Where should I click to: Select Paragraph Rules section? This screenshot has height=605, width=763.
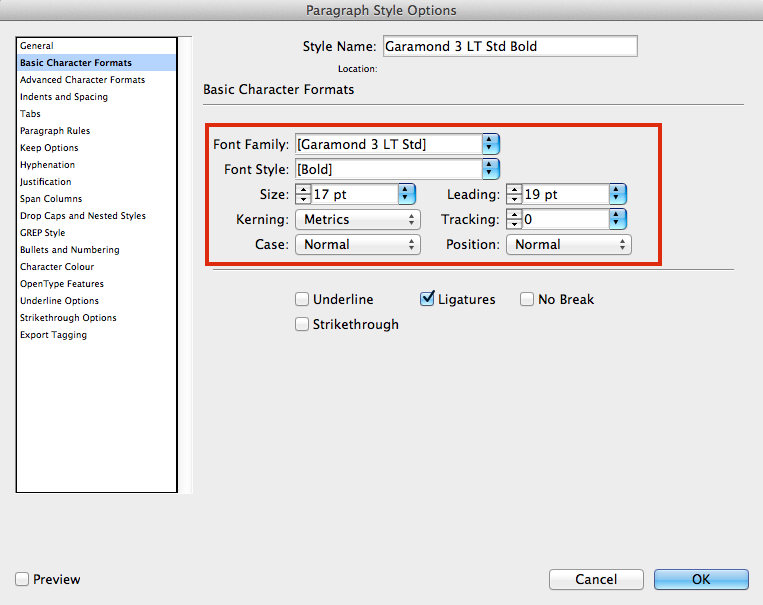(96, 131)
